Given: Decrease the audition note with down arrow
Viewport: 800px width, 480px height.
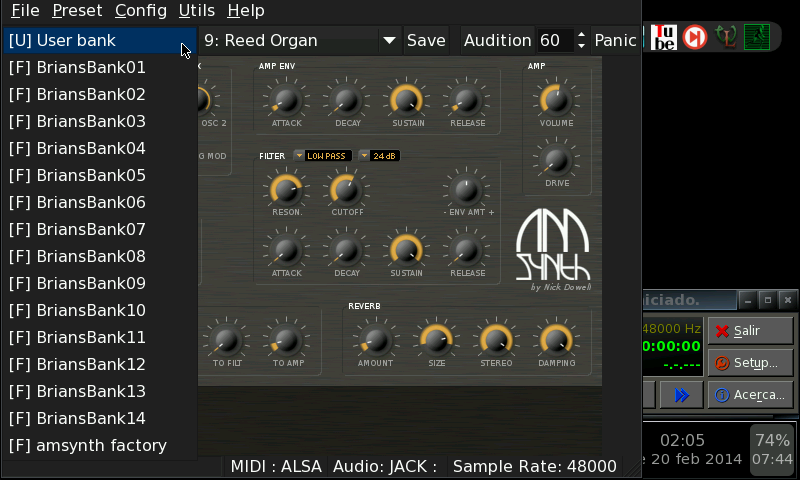Looking at the screenshot, I should pos(582,46).
